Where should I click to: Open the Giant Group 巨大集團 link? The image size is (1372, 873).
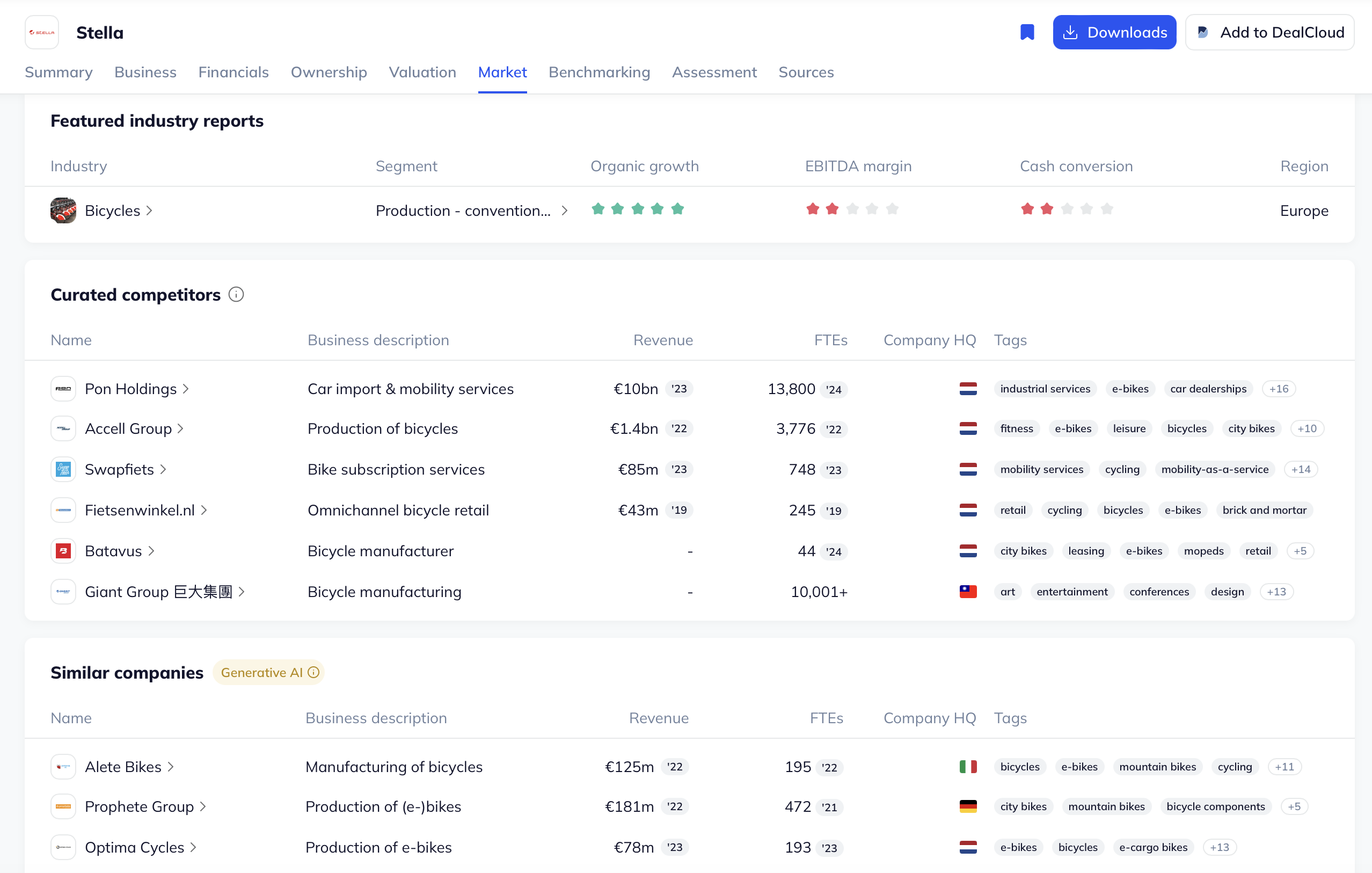pos(165,592)
